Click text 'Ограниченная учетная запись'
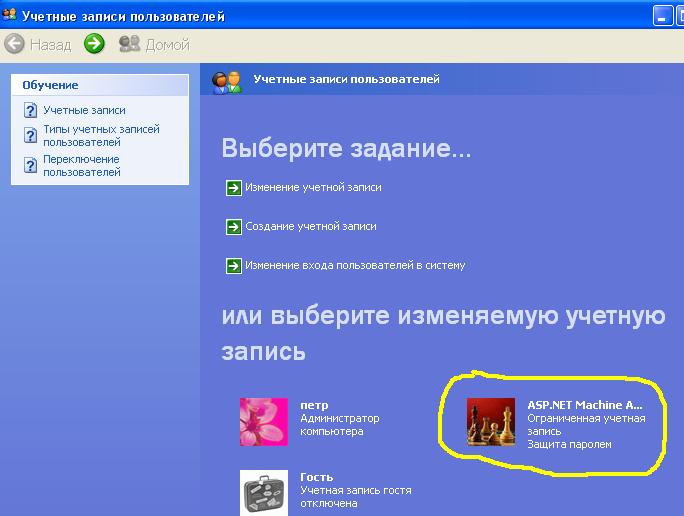Viewport: 684px width, 516px height. (x=586, y=425)
